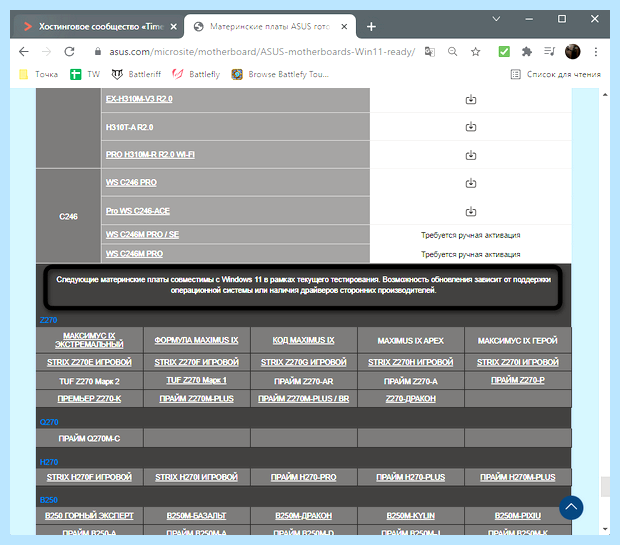Click the zoom magnifier icon in address bar
Image resolution: width=620 pixels, height=545 pixels.
(x=452, y=51)
